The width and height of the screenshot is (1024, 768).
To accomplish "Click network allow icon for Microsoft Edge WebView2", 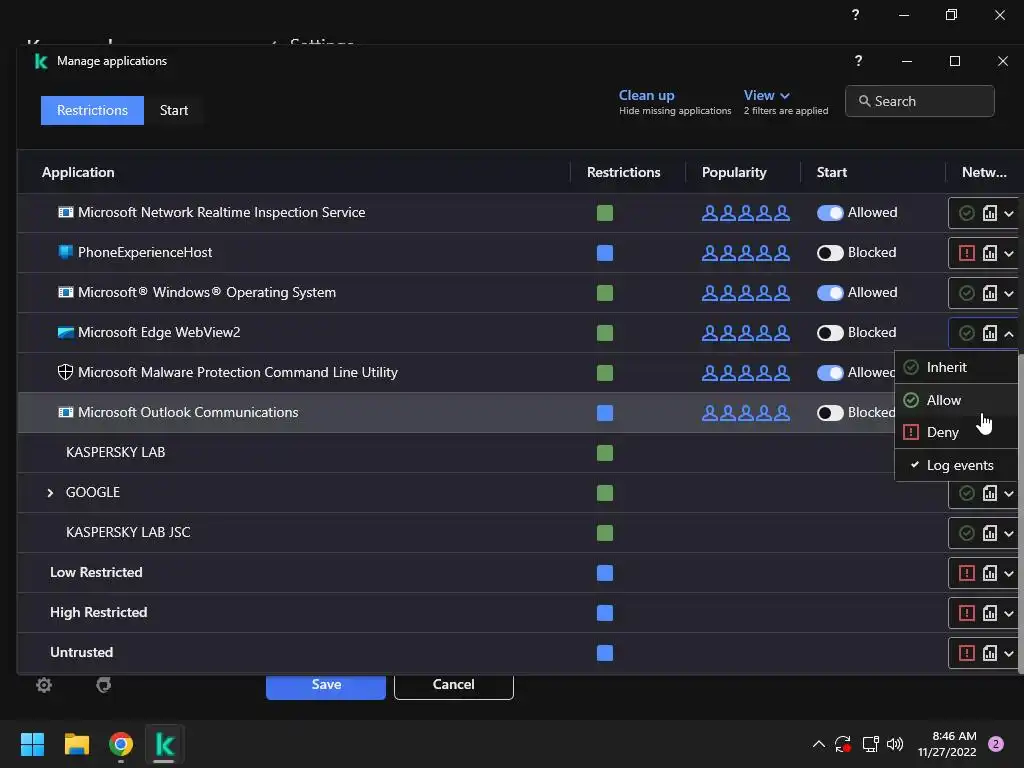I will point(967,333).
